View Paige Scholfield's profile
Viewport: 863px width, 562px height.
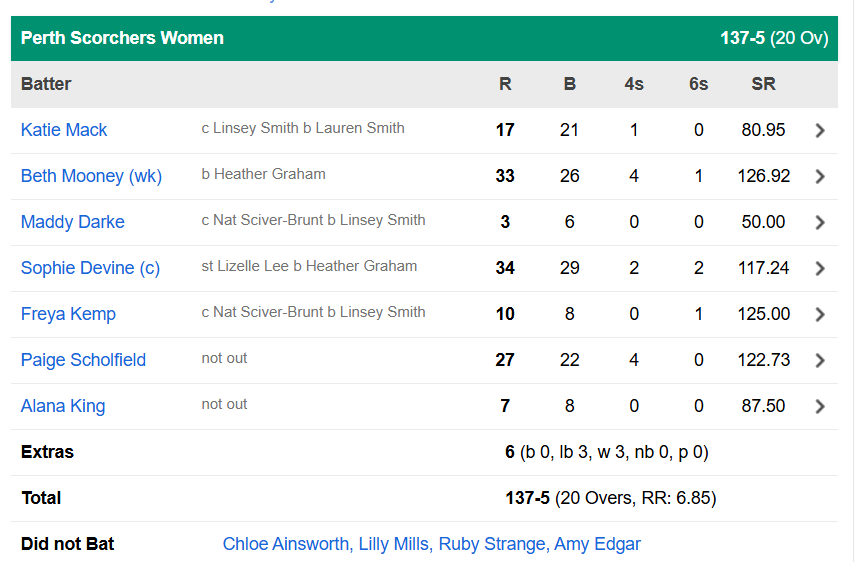[83, 360]
